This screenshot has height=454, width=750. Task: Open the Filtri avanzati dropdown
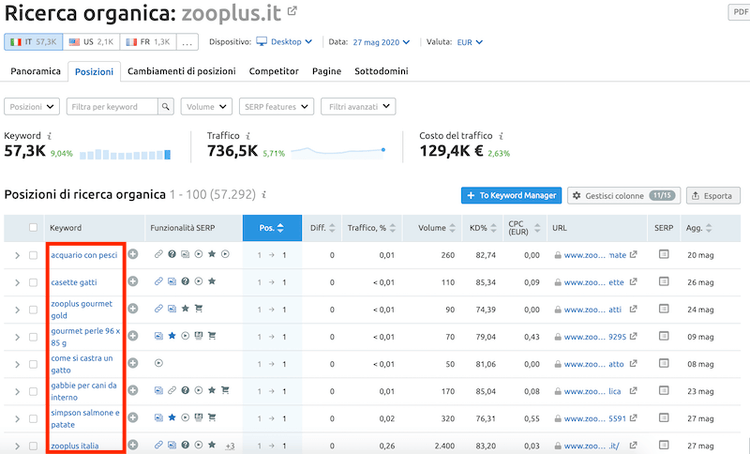(x=358, y=107)
